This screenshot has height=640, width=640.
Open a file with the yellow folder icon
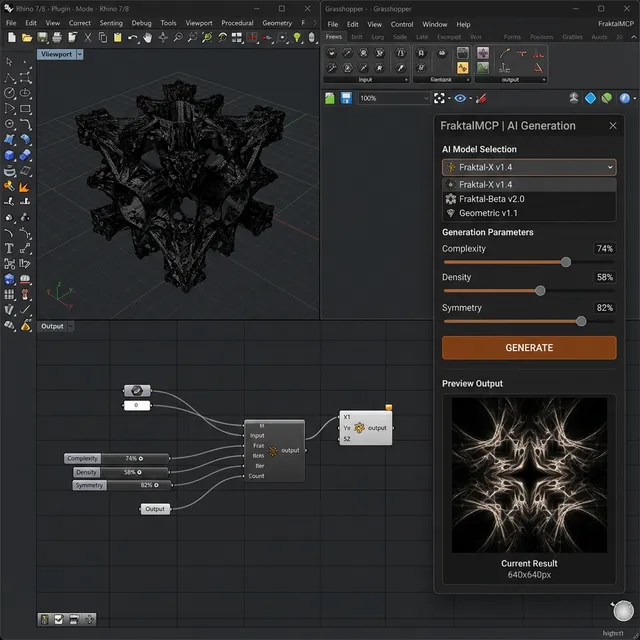click(x=27, y=38)
